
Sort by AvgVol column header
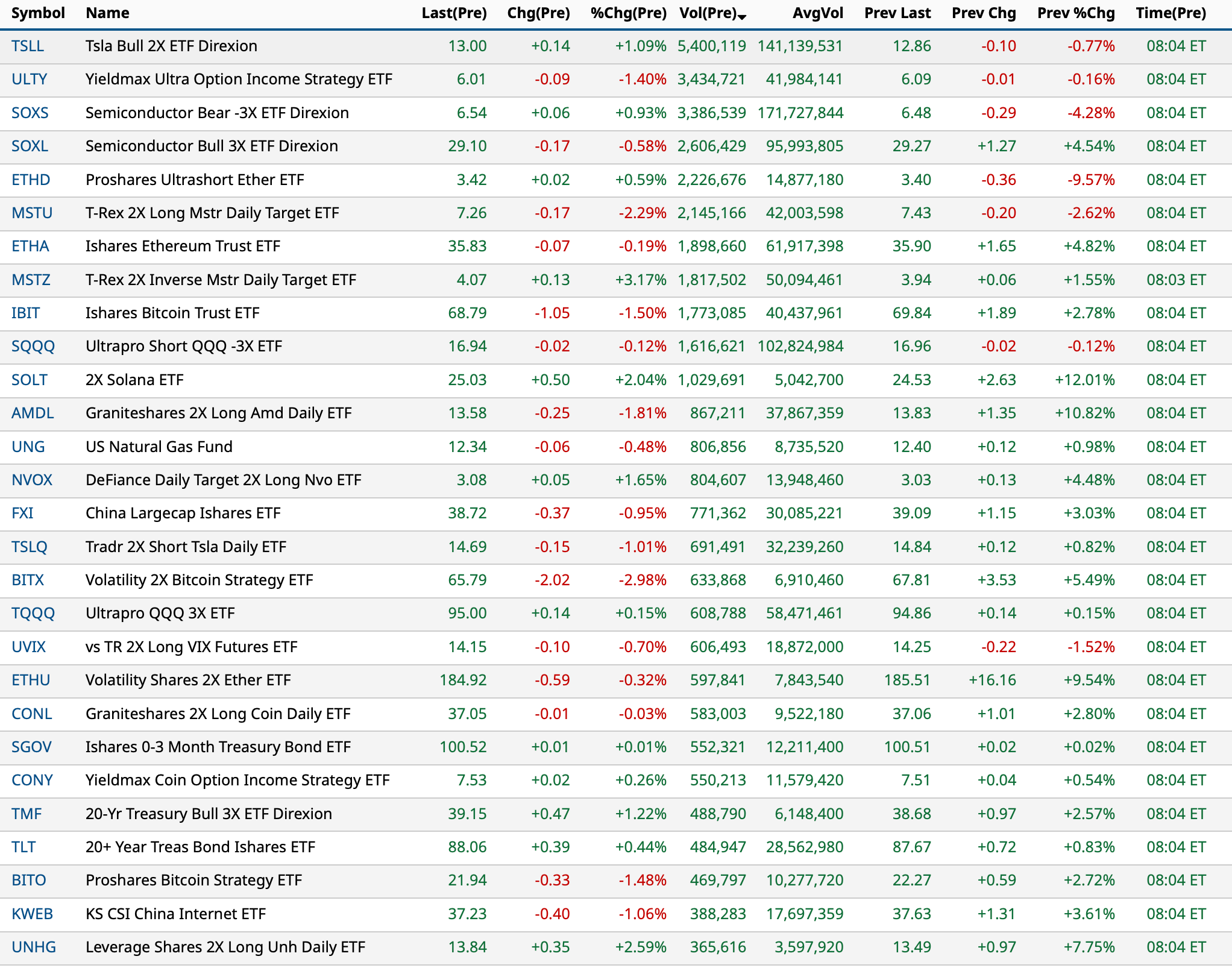pos(817,13)
